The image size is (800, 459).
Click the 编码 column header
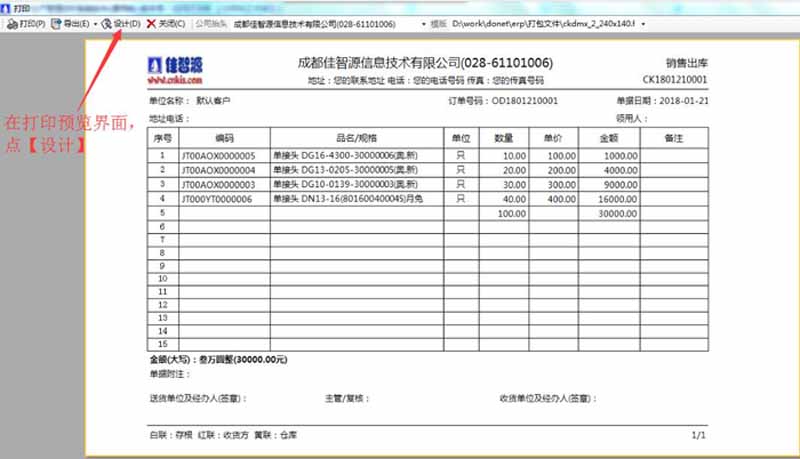click(223, 139)
